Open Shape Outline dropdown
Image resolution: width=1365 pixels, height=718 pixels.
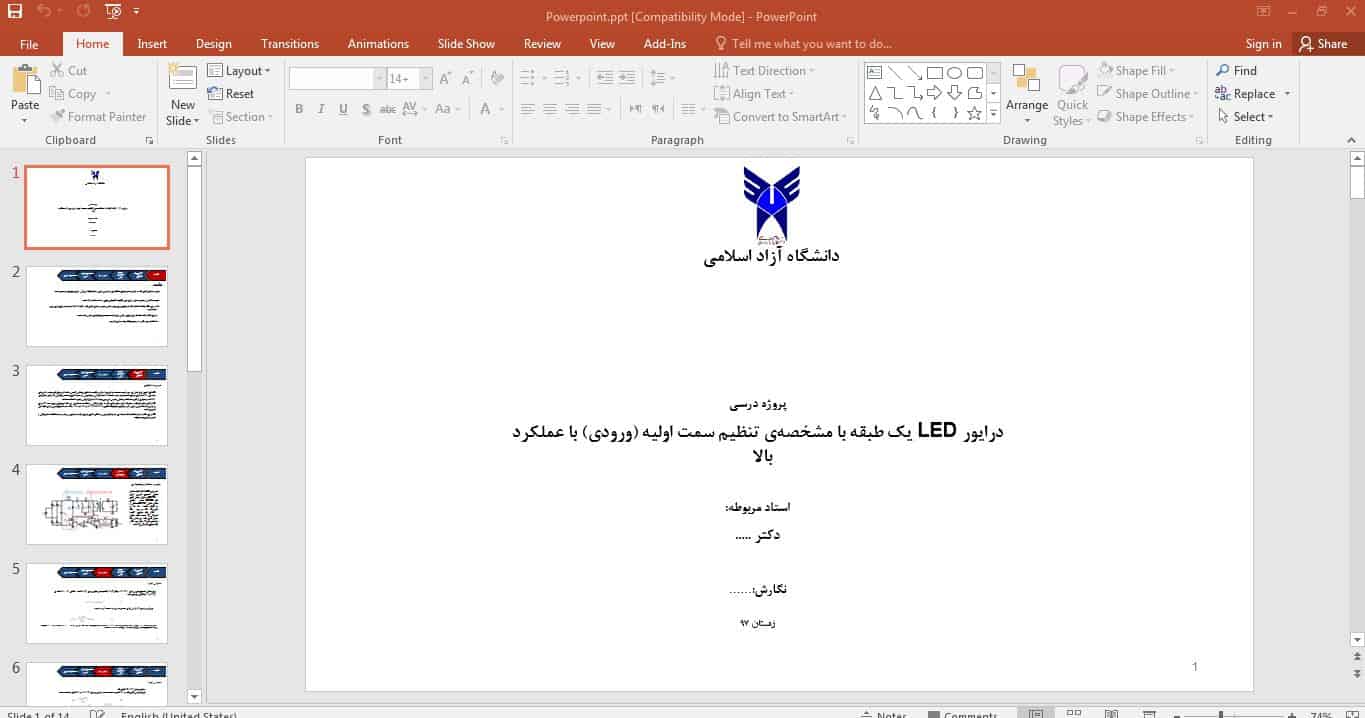1148,94
